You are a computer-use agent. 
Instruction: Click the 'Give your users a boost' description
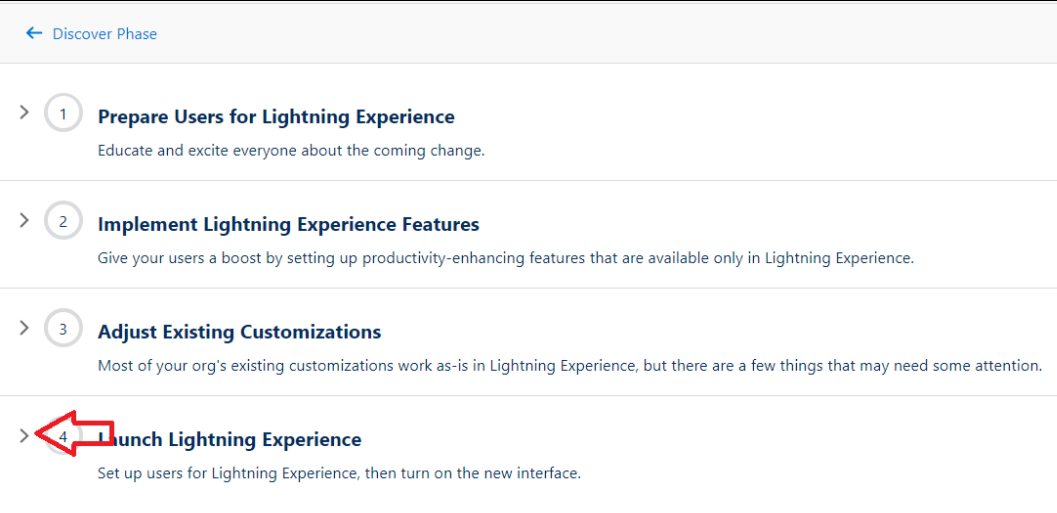(x=505, y=258)
